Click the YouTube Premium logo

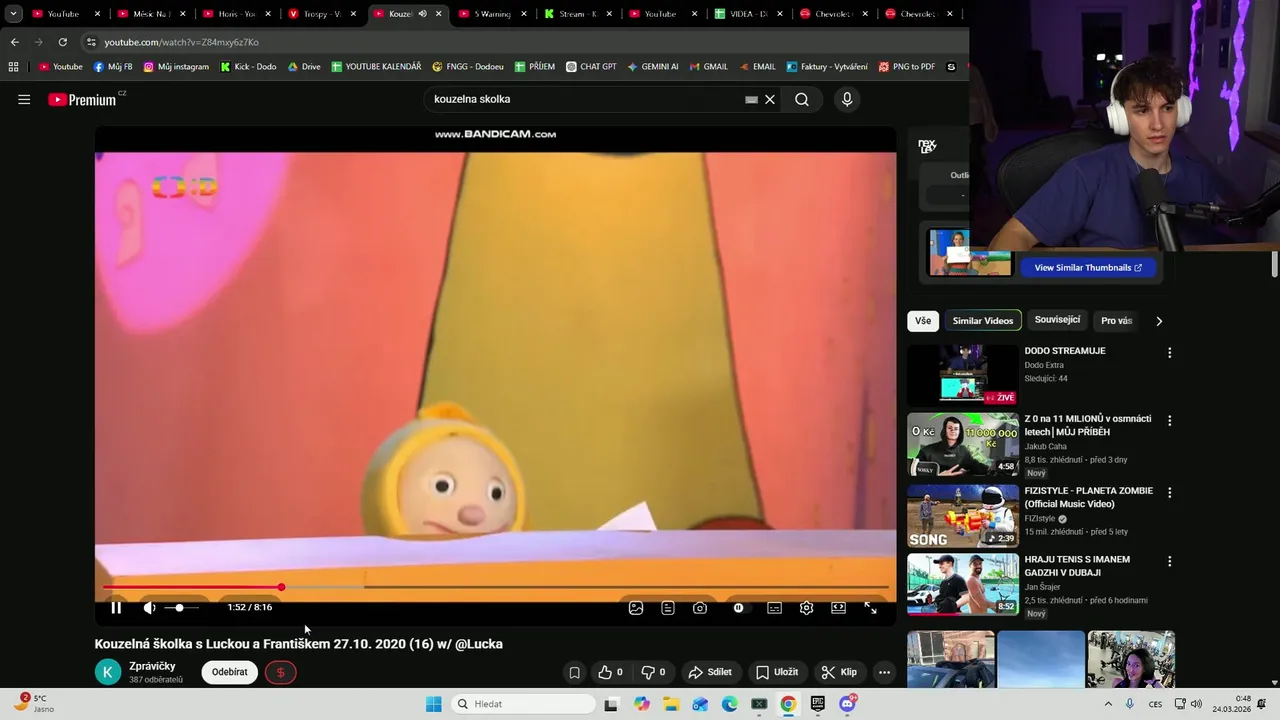tap(82, 99)
